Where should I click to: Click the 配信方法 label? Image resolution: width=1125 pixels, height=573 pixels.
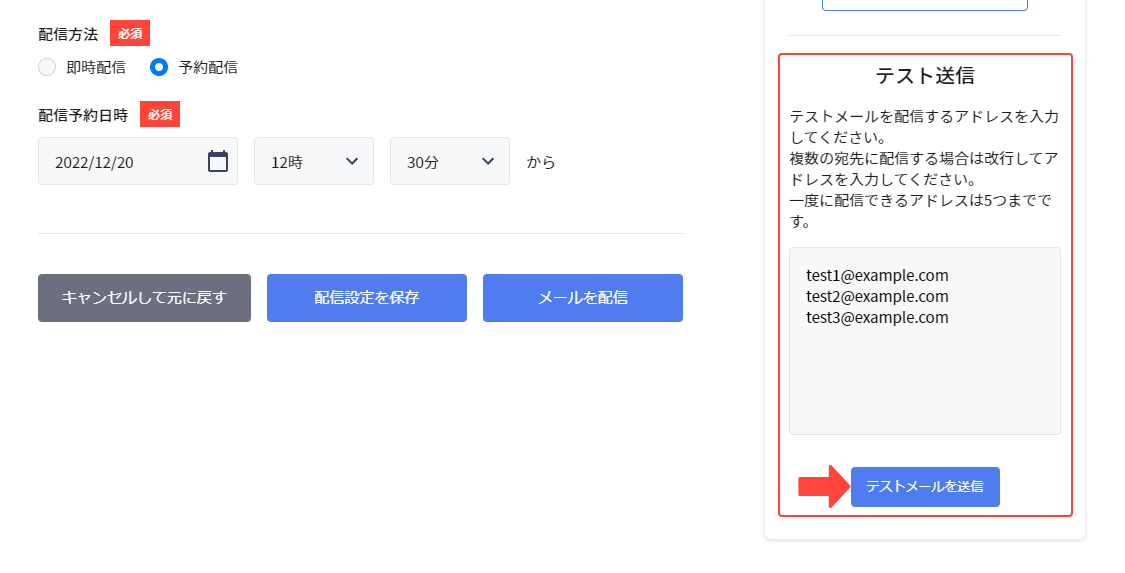pos(68,34)
